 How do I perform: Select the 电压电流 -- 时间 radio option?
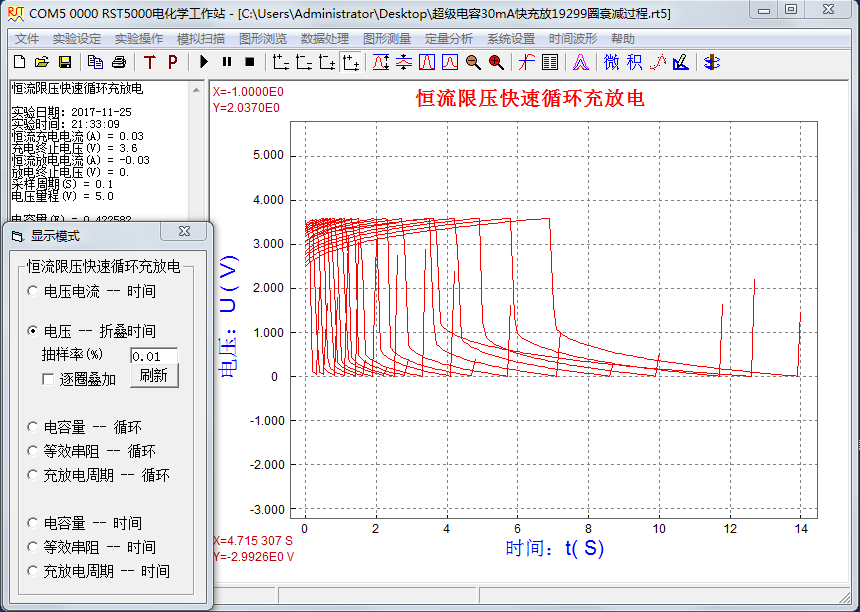34,291
